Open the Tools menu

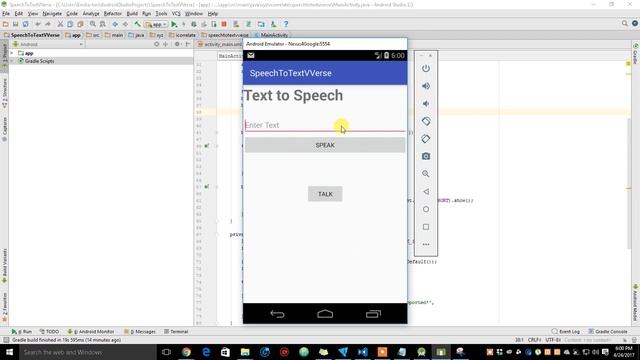161,13
